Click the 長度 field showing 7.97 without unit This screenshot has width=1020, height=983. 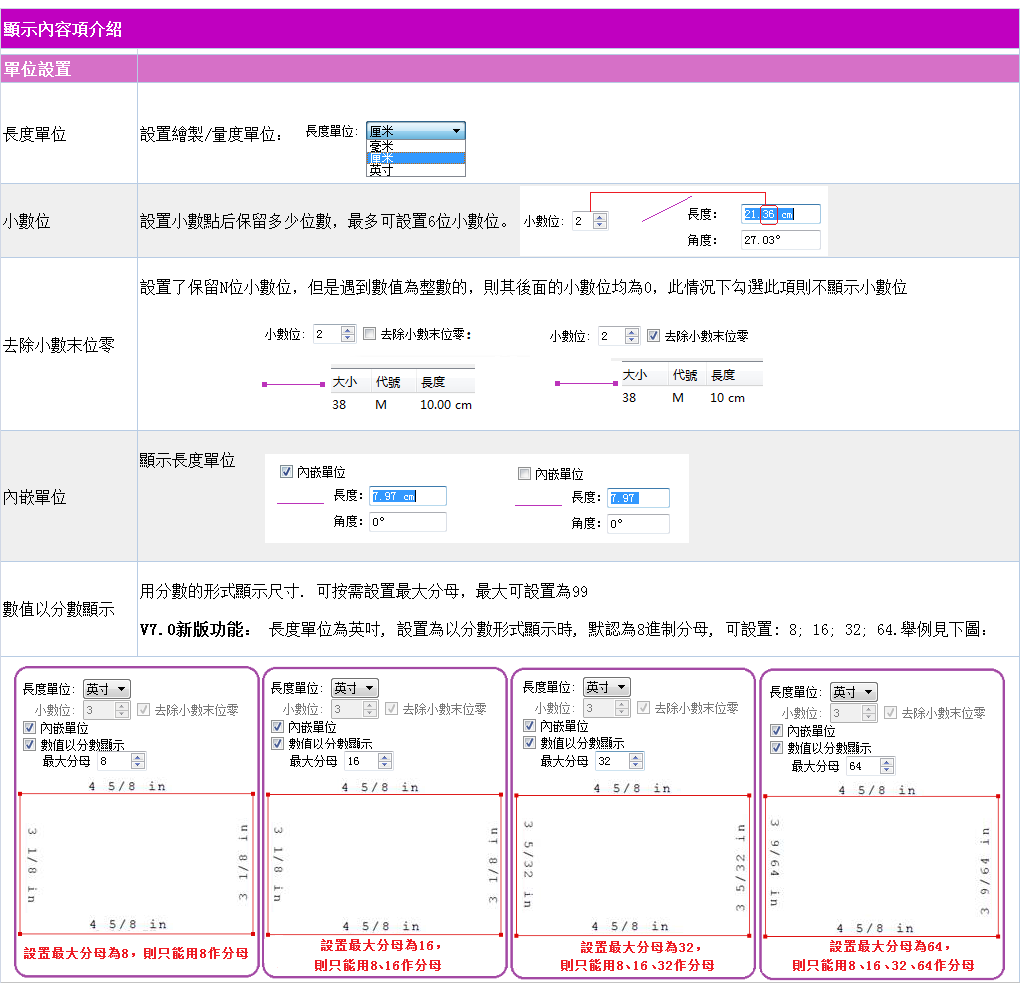638,498
